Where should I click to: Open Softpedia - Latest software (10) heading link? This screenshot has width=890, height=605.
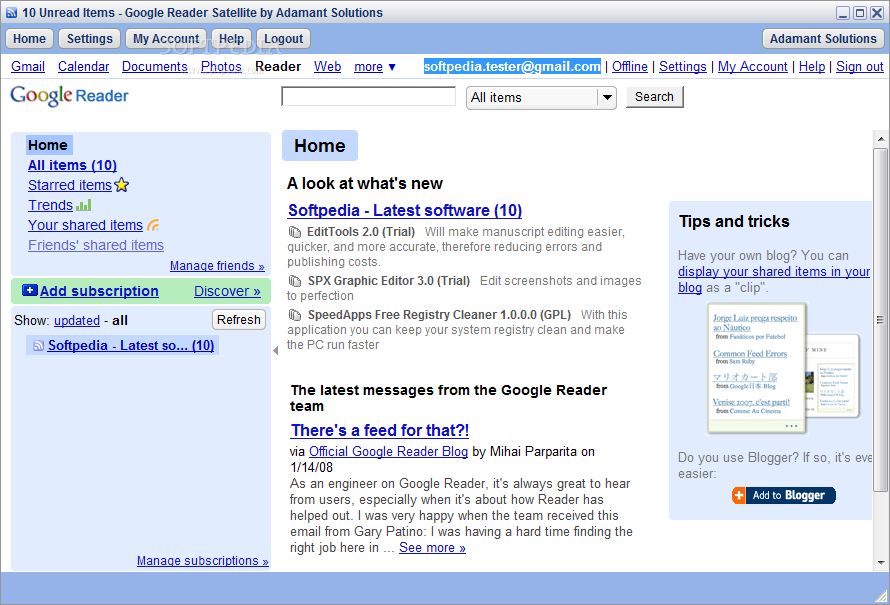tap(405, 211)
